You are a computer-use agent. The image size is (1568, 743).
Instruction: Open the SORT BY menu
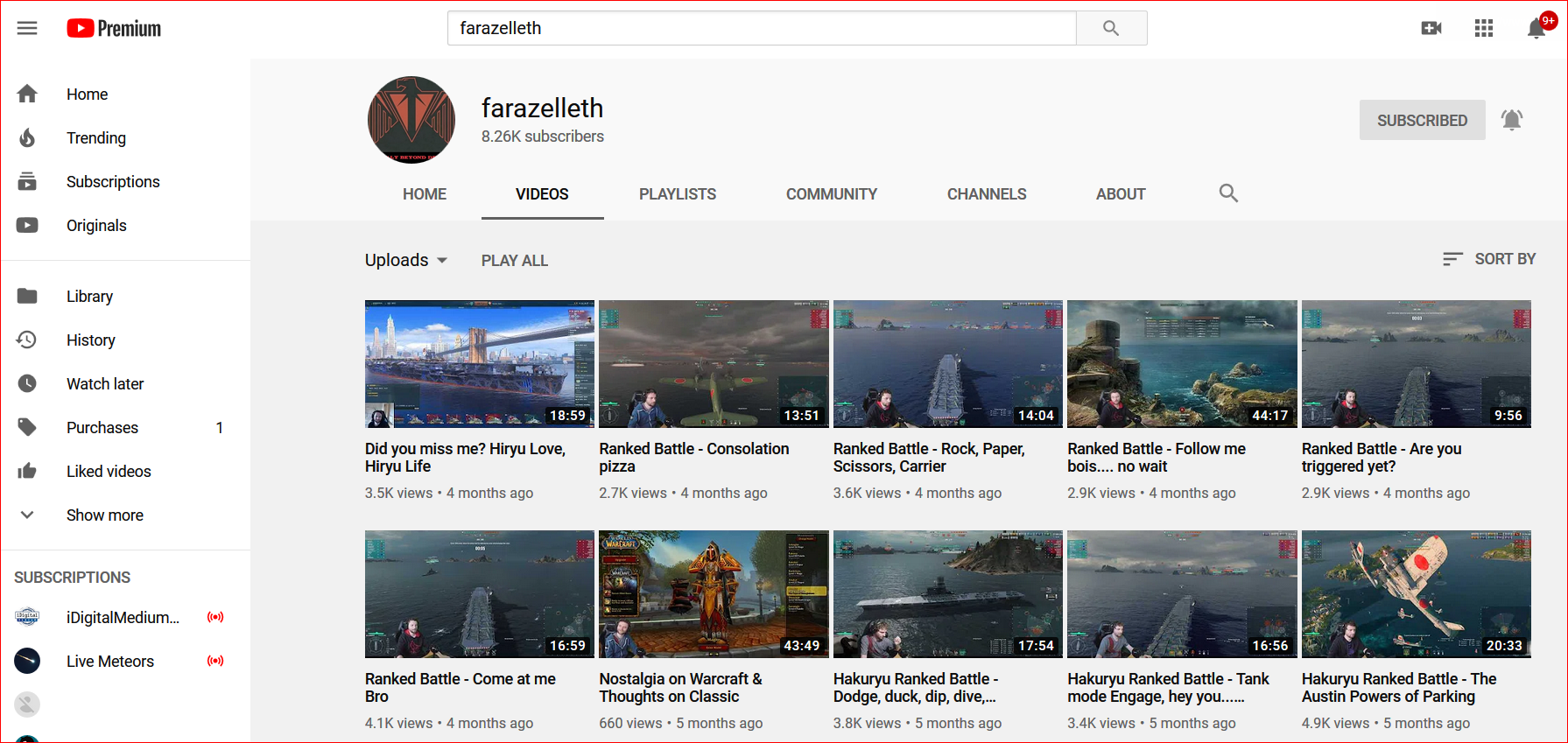coord(1488,259)
